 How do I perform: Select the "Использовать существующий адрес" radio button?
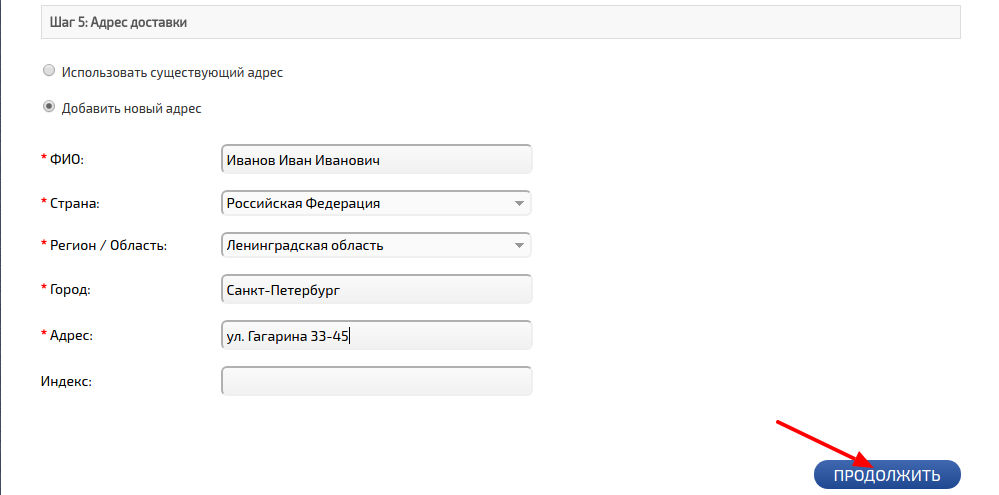(49, 71)
